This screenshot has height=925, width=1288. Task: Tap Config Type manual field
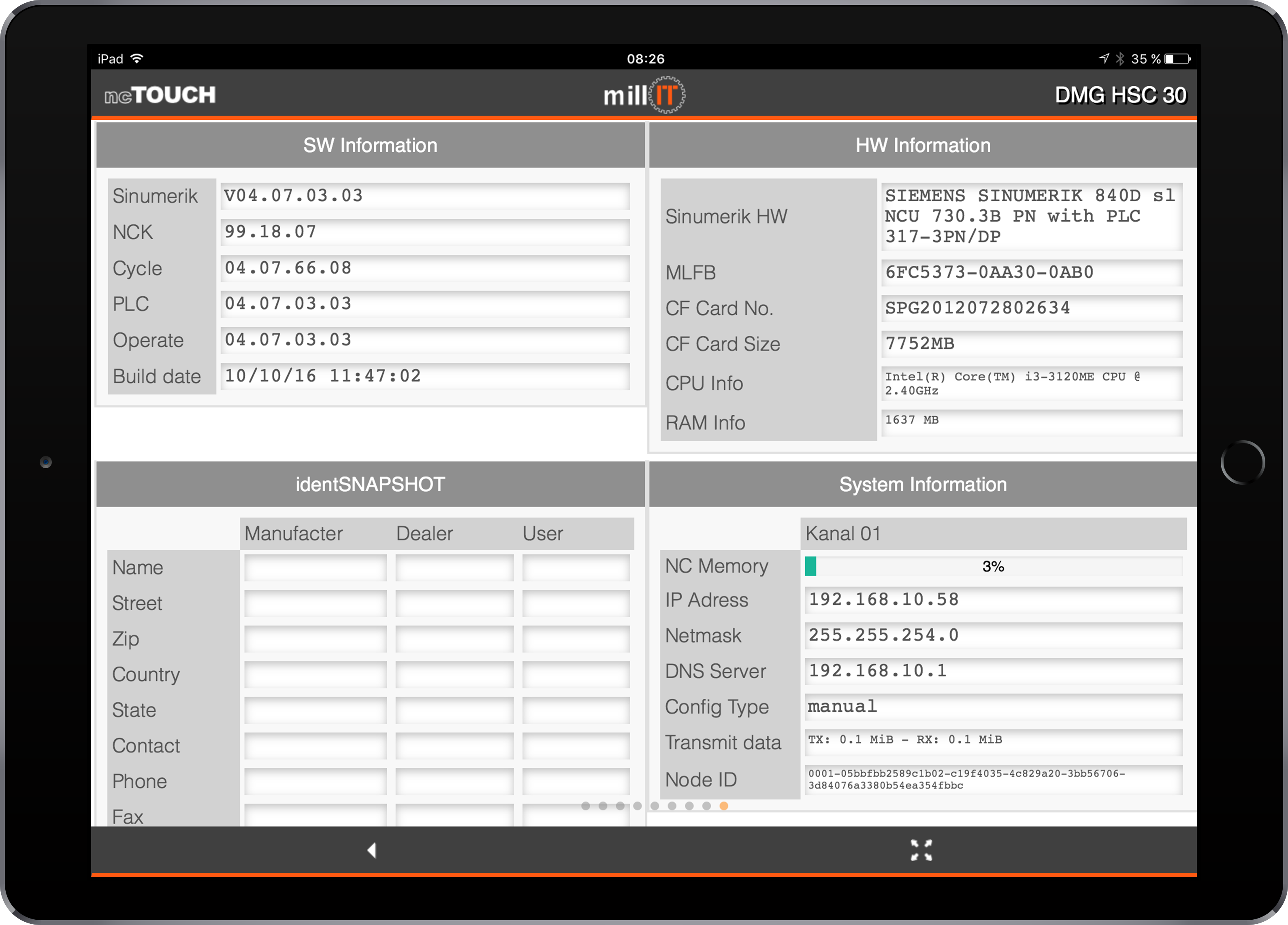click(x=993, y=707)
